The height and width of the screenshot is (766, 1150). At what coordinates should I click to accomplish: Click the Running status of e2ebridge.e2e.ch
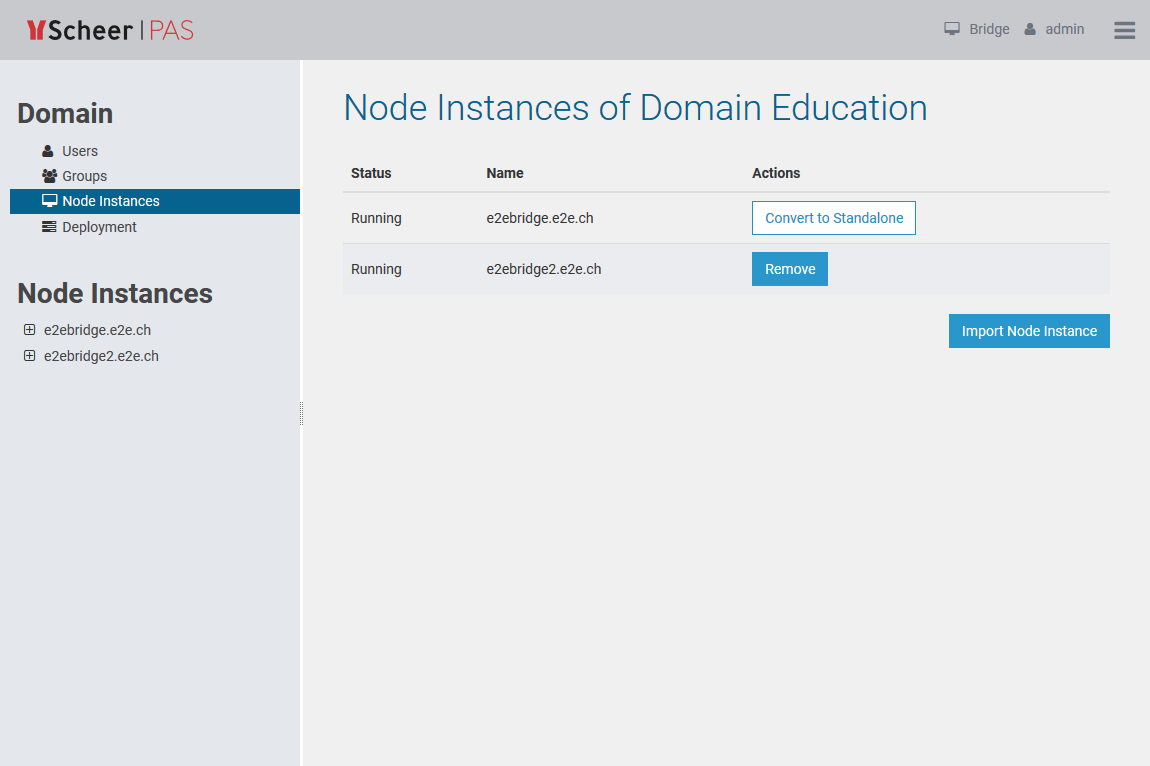point(376,217)
